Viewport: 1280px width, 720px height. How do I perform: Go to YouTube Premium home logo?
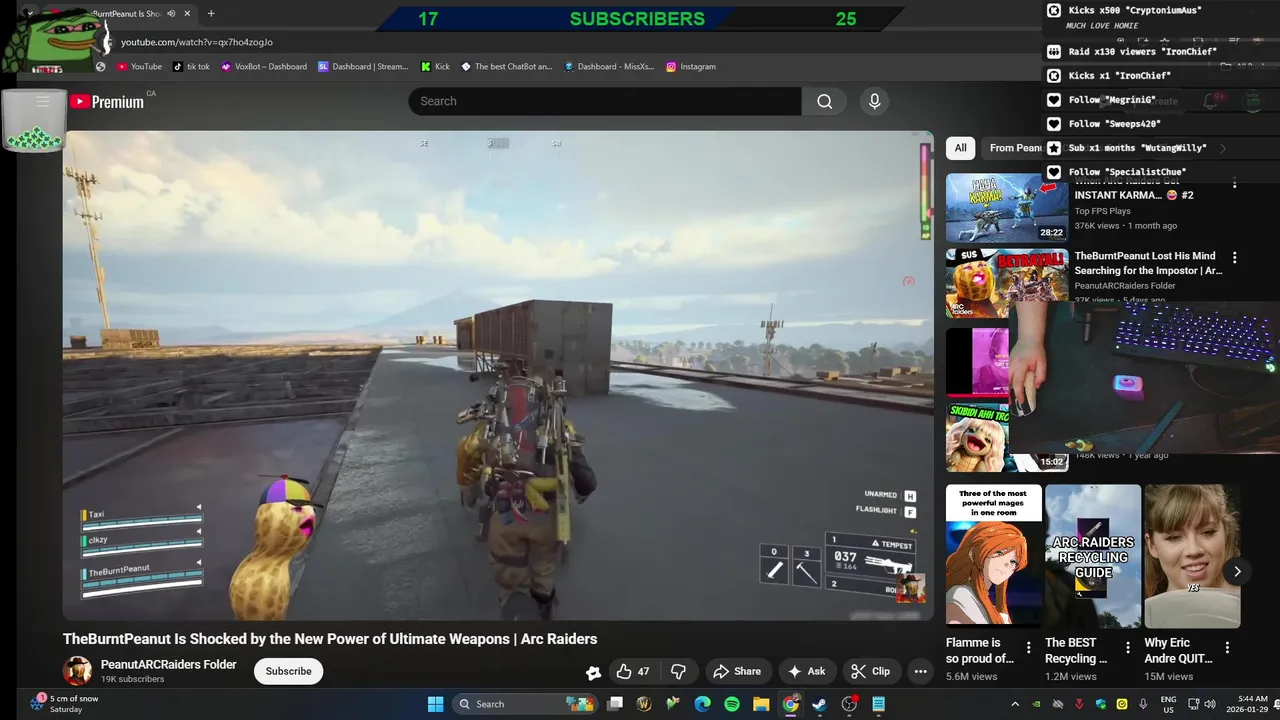(x=107, y=101)
